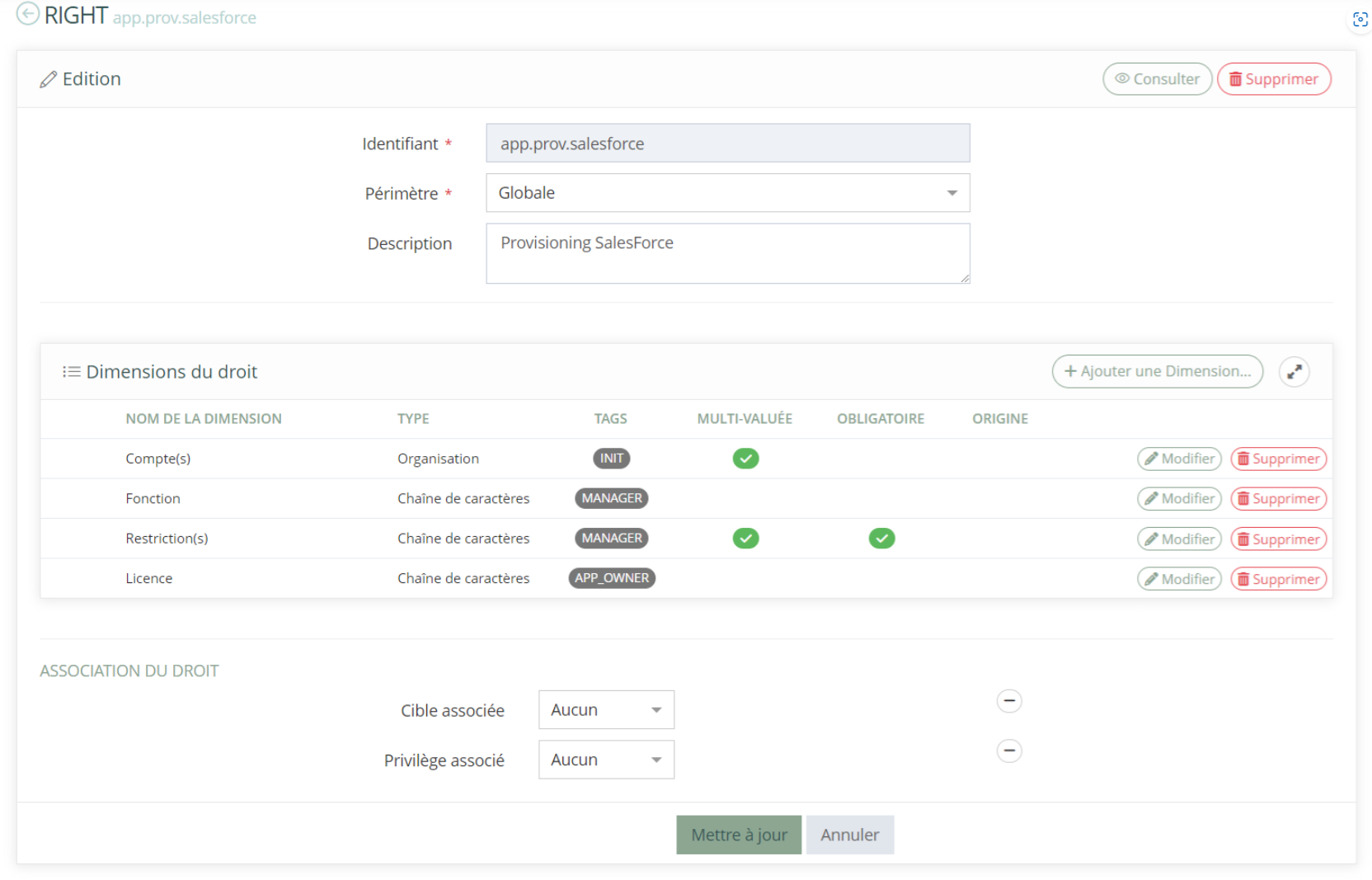The width and height of the screenshot is (1372, 880).
Task: Click Ajouter une Dimension button
Action: (x=1157, y=372)
